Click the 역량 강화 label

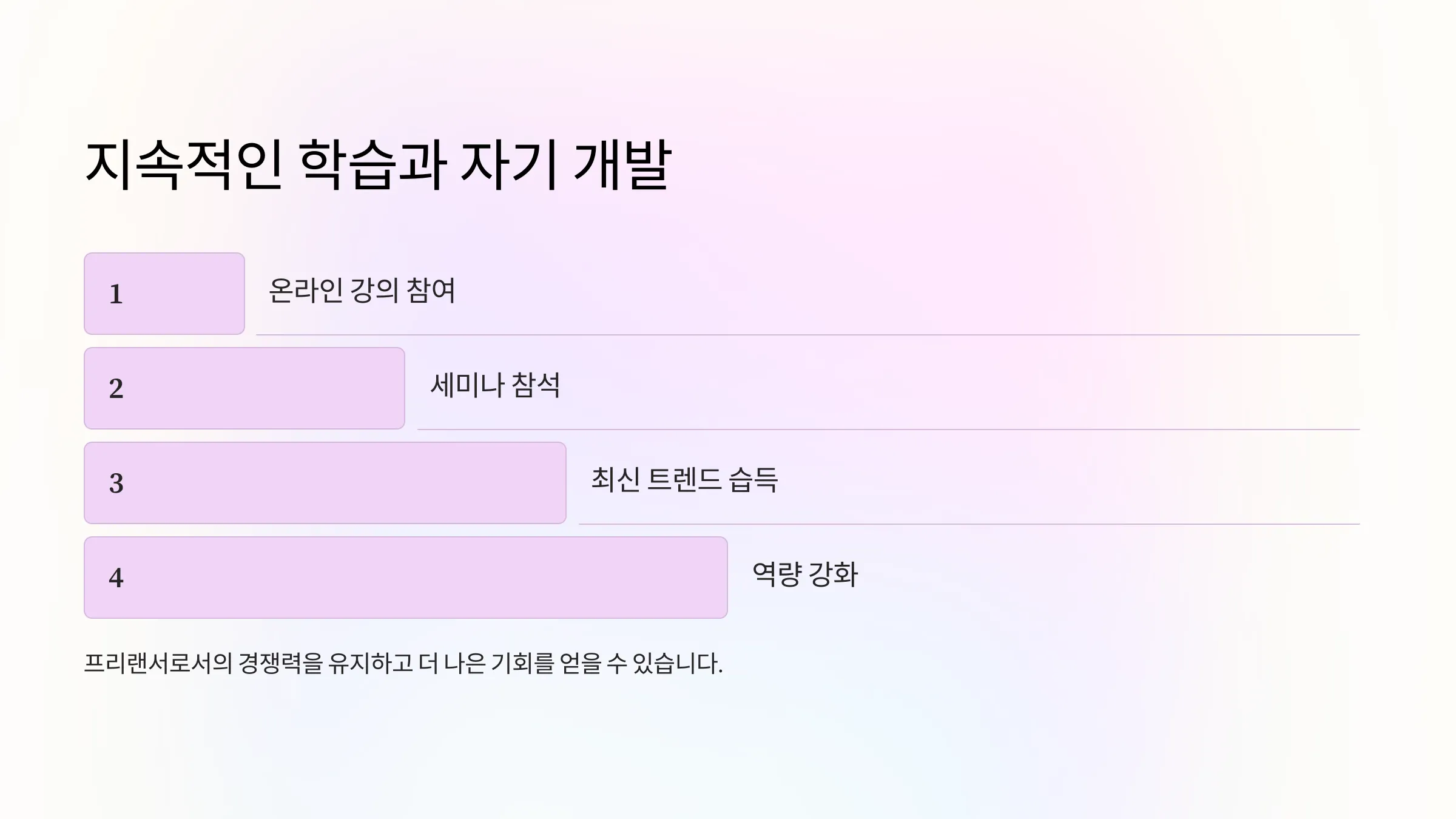pos(805,575)
